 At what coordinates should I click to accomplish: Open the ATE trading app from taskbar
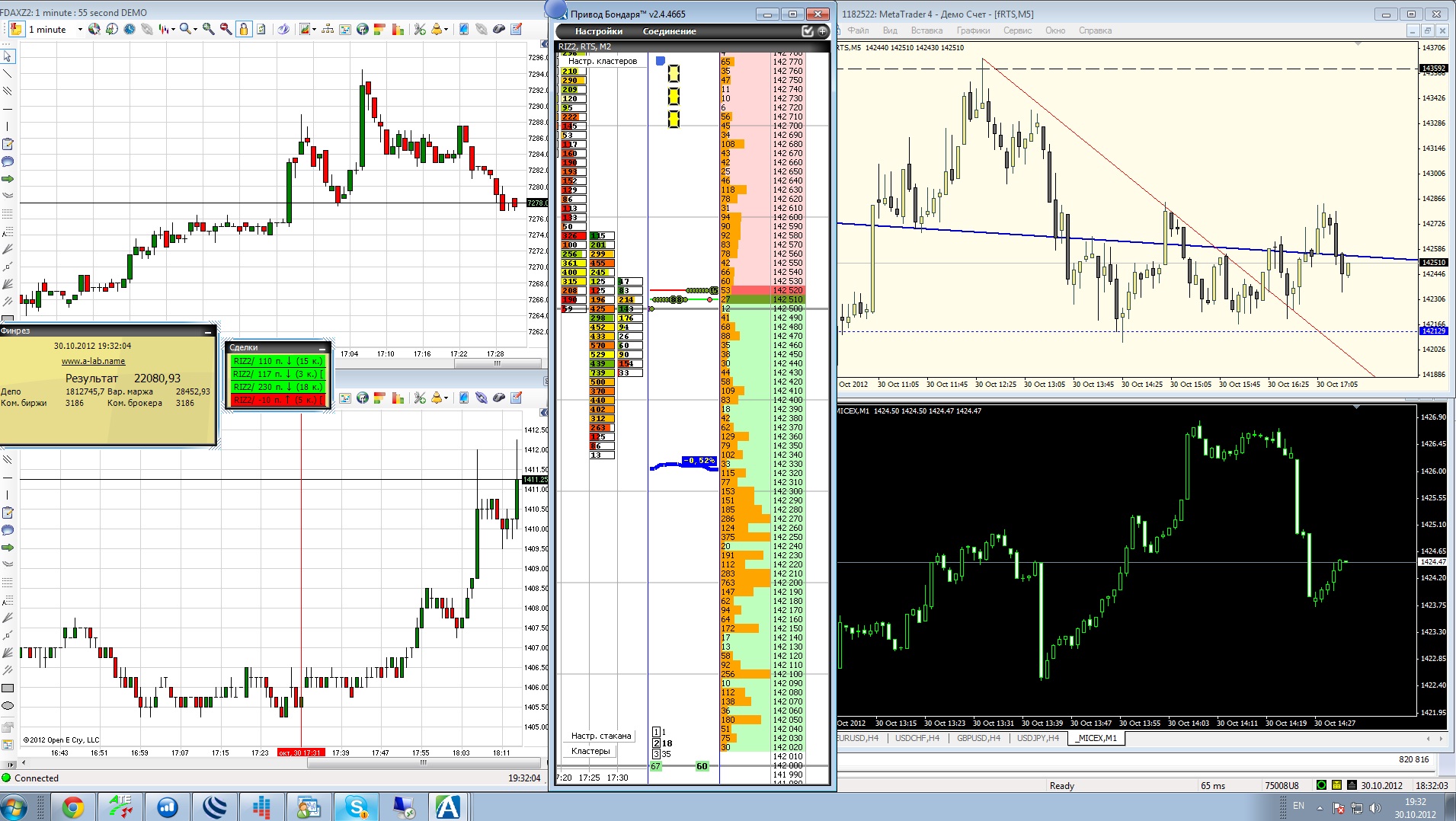[120, 807]
